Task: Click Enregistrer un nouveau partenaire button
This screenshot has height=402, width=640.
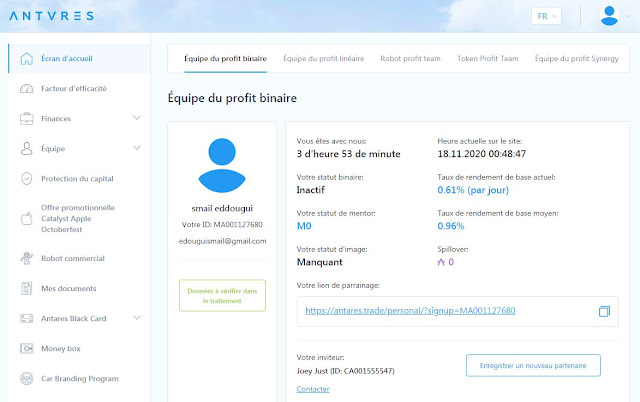Action: pyautogui.click(x=533, y=365)
